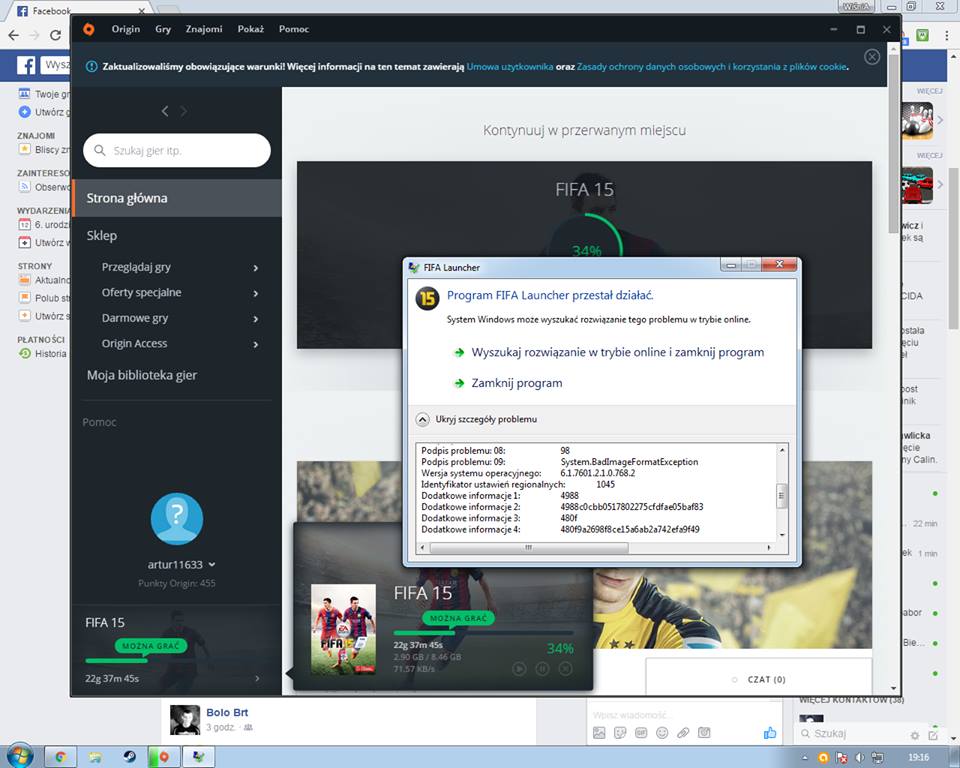
Task: Expand the Origin Access submenu
Action: [256, 344]
